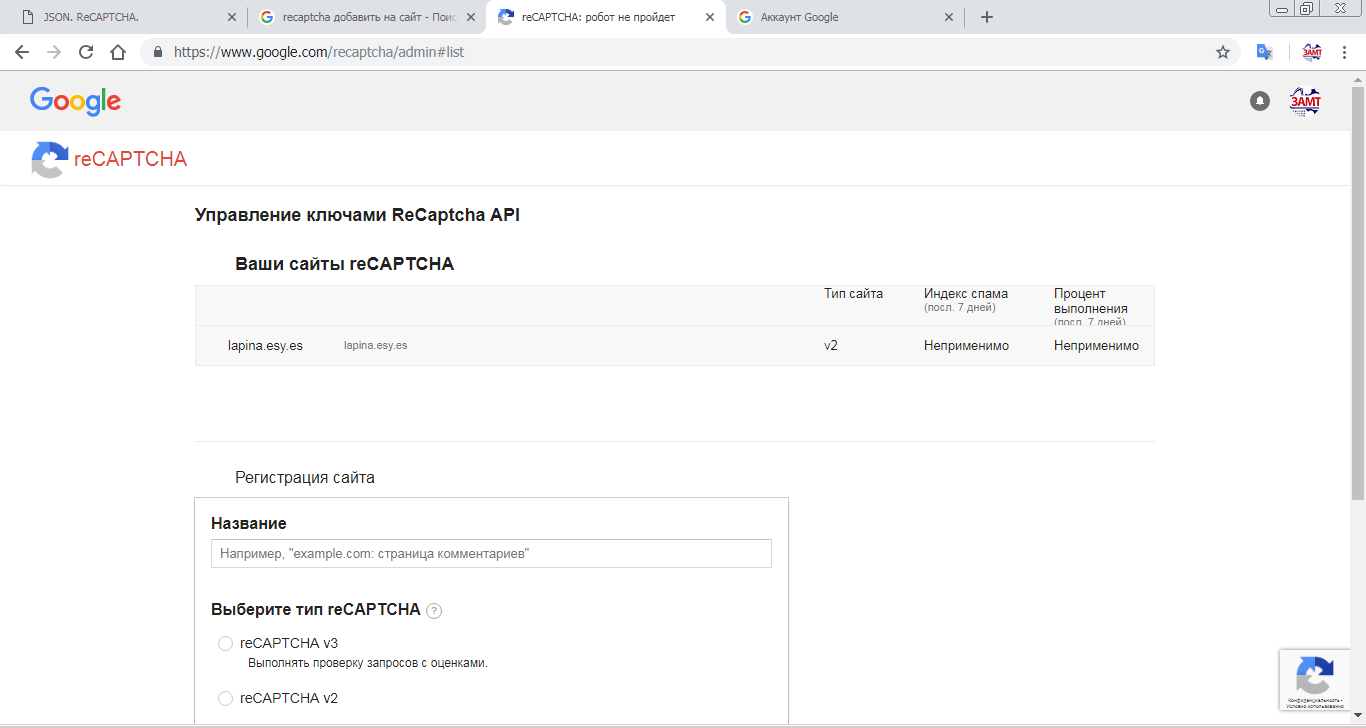Switch to Аккаунт Google tab

click(x=845, y=17)
